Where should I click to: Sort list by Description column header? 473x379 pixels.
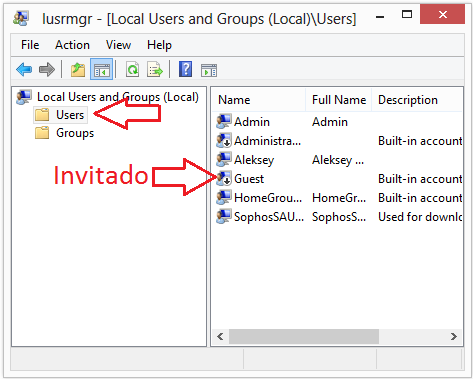[x=417, y=100]
